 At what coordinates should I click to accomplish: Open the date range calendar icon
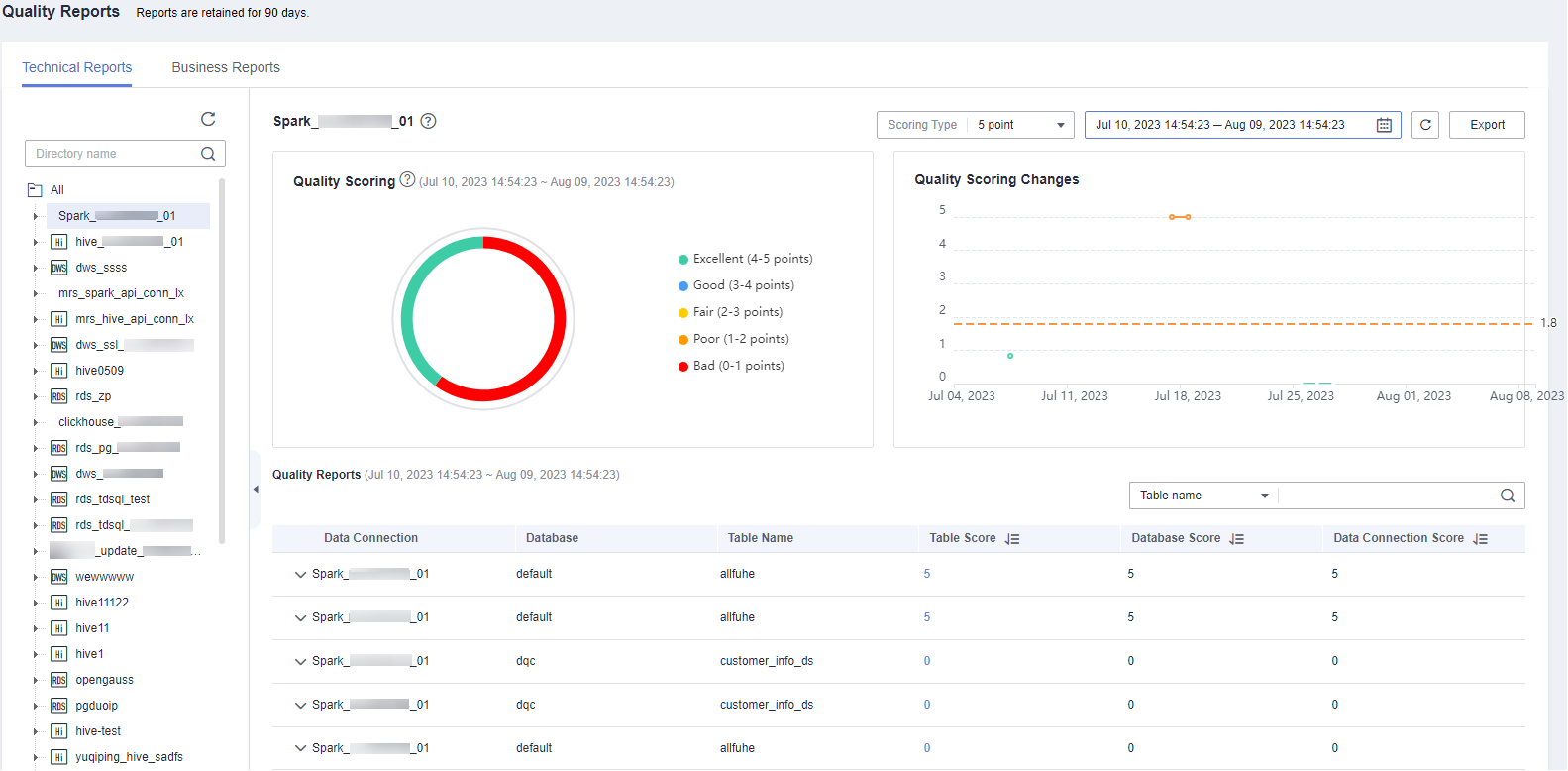point(1384,125)
